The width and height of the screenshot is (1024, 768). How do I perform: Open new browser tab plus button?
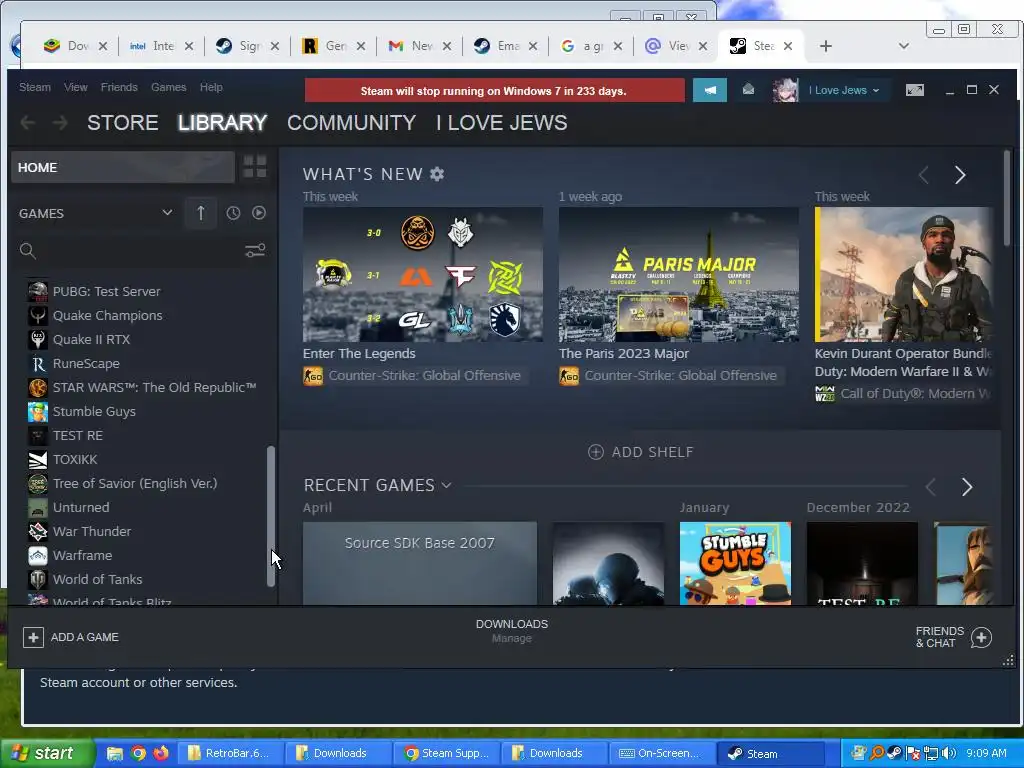(825, 46)
